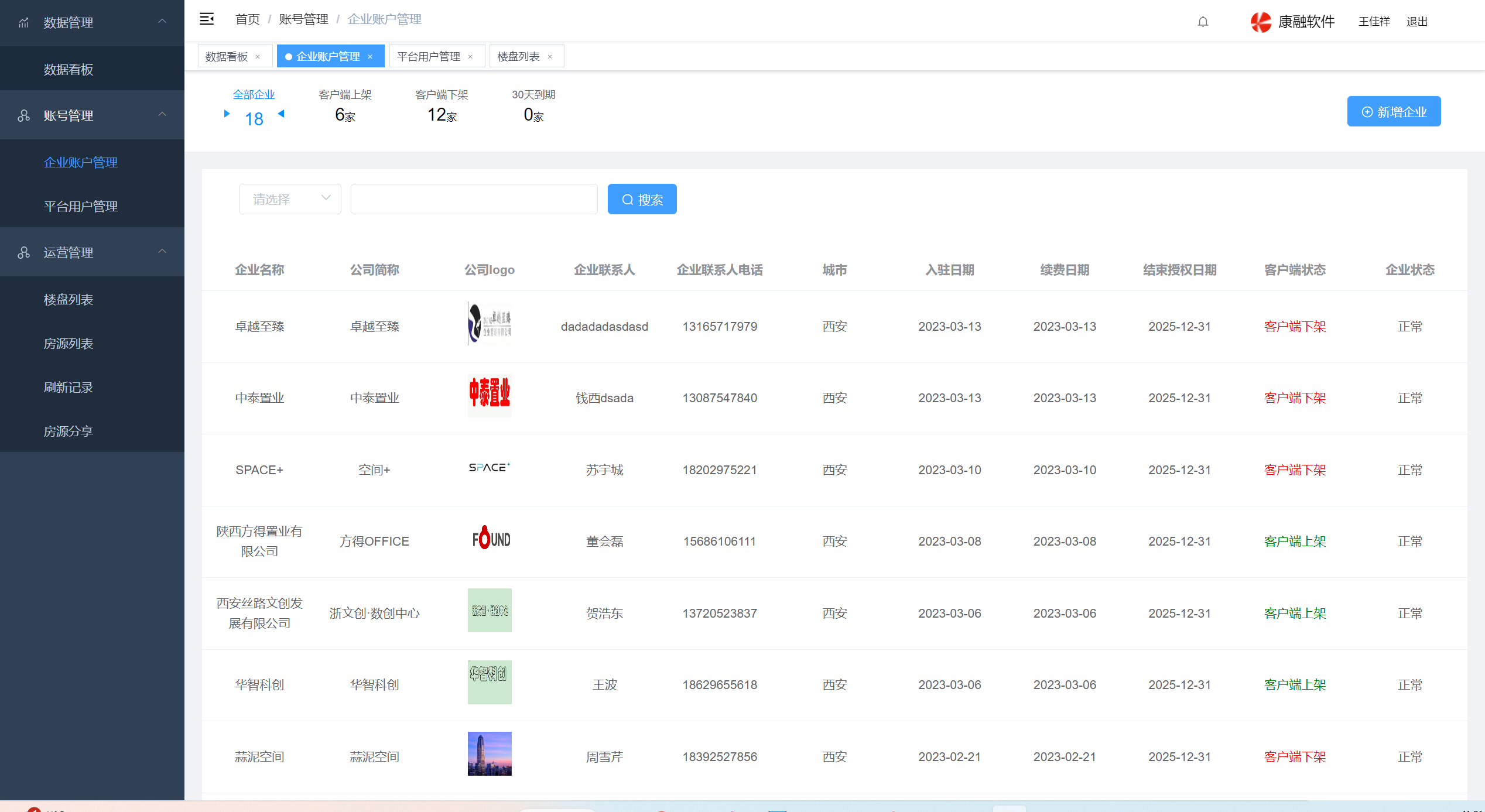Click company name 陕西方得置业有限公司

pos(259,541)
